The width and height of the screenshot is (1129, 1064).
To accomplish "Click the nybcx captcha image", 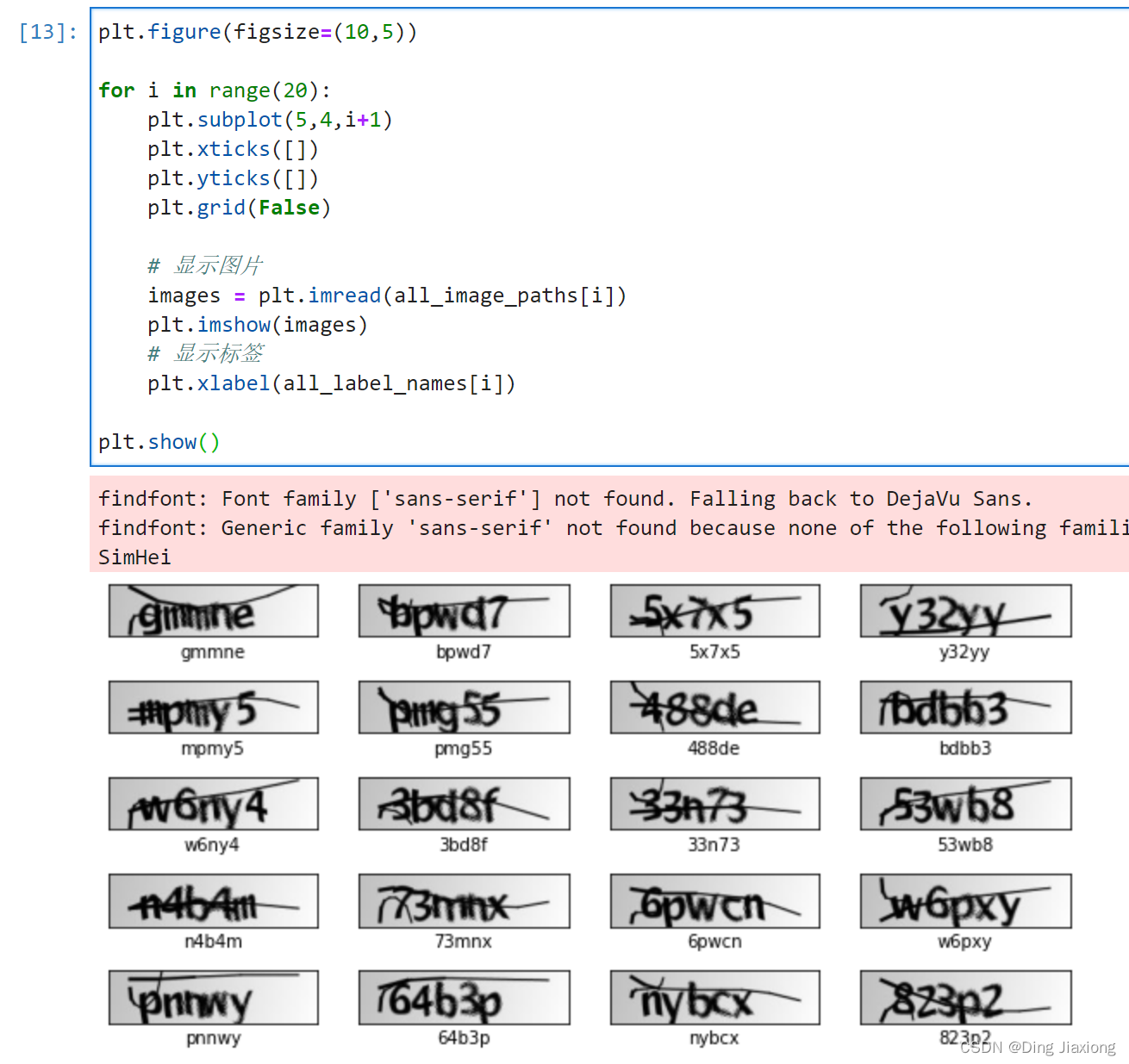I will coord(714,998).
